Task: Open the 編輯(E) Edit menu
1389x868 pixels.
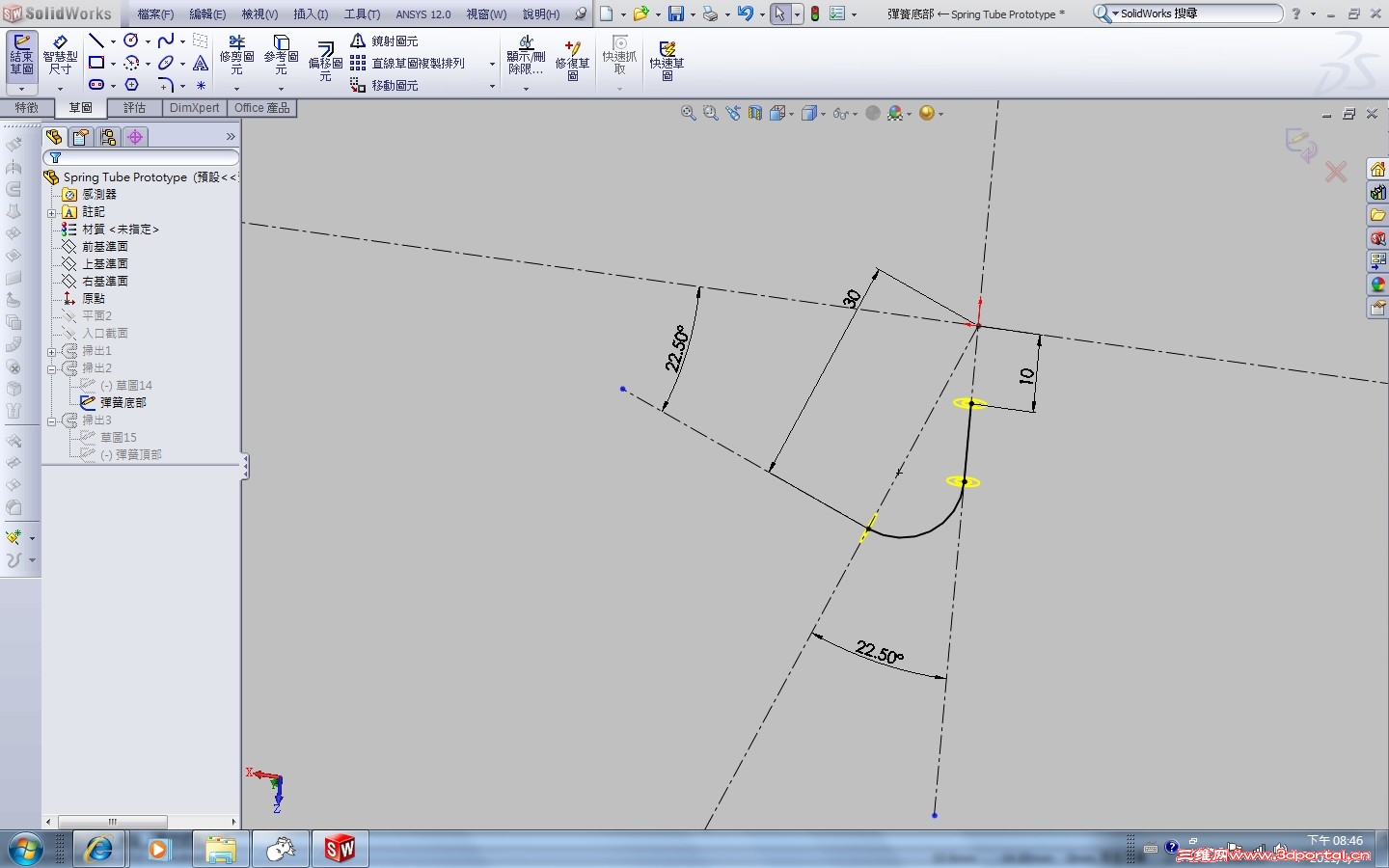Action: [207, 14]
